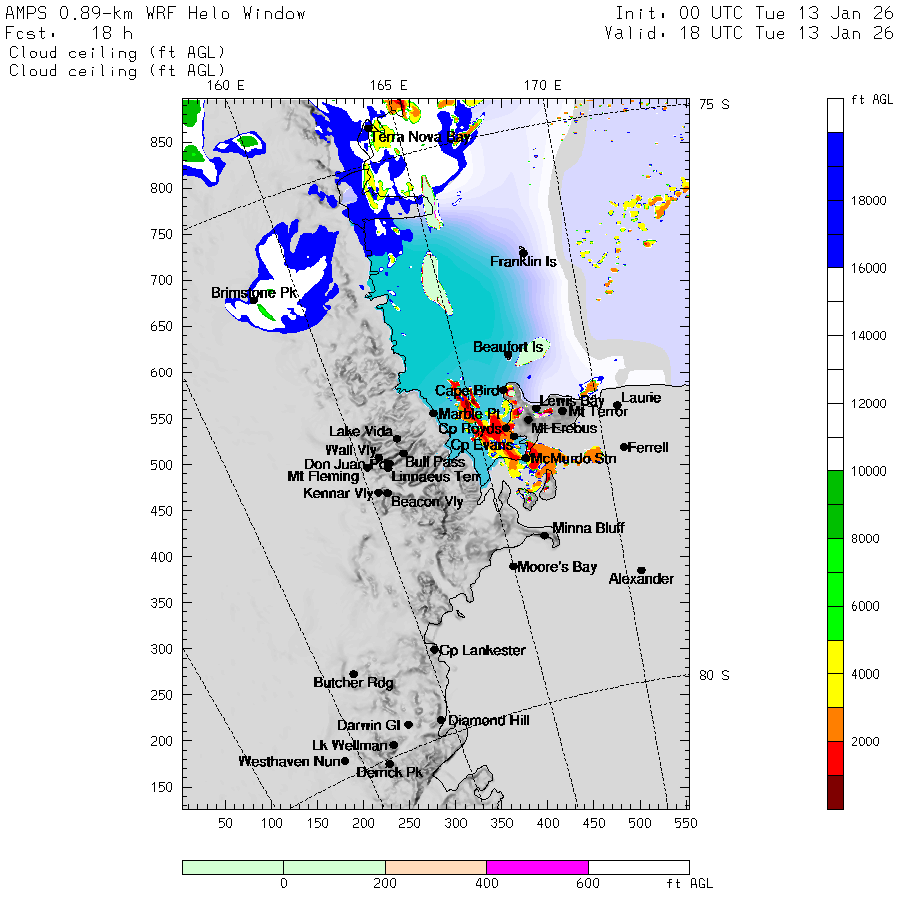Click the McMurdo Stn station label
This screenshot has width=900, height=900.
point(573,458)
